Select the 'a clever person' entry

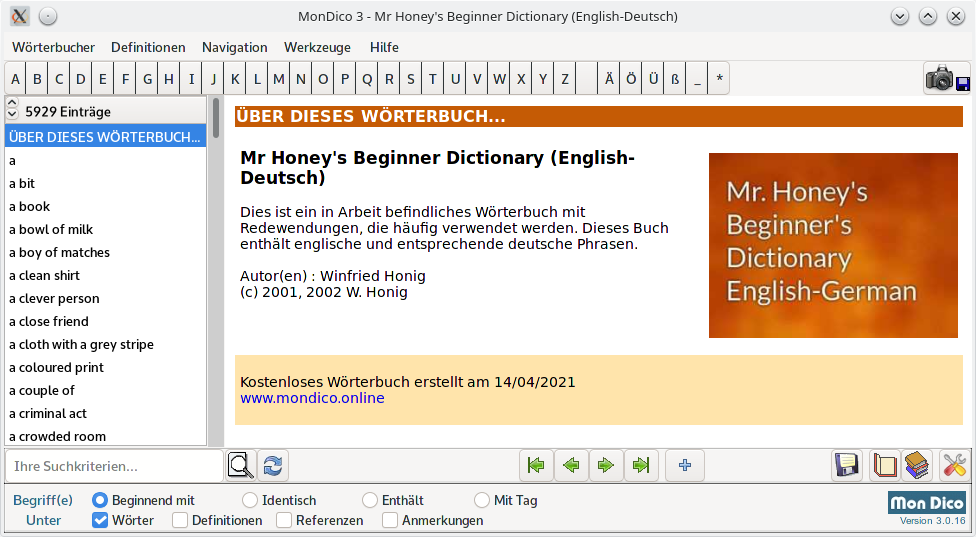coord(105,299)
